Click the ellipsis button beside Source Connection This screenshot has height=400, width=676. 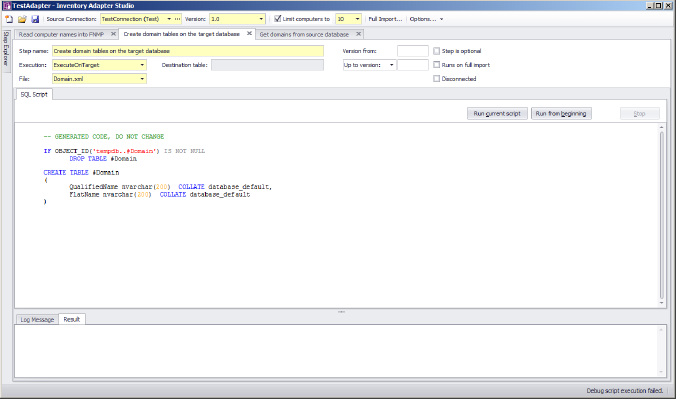tap(178, 18)
